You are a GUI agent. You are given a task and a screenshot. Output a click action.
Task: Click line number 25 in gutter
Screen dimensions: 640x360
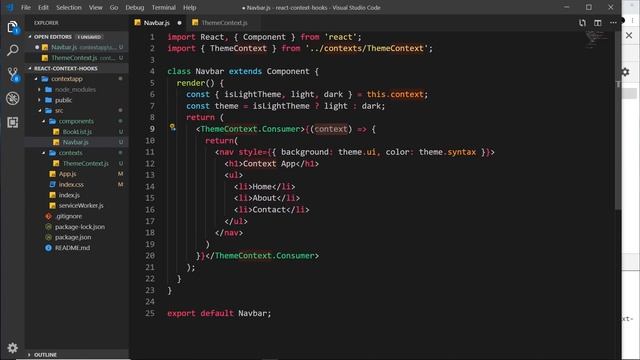coord(150,313)
